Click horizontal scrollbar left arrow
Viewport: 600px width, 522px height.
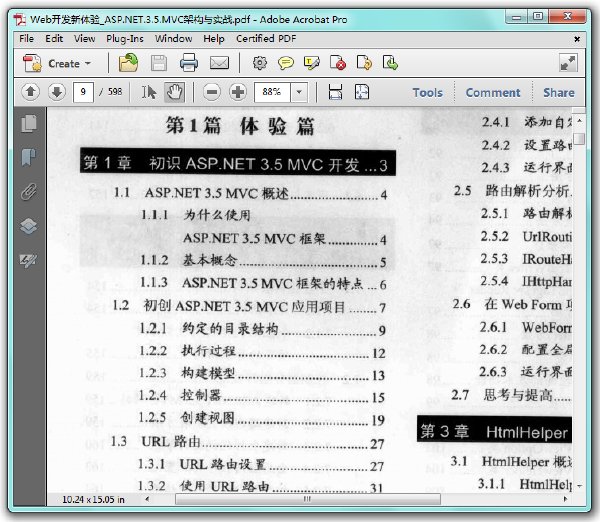[x=148, y=499]
